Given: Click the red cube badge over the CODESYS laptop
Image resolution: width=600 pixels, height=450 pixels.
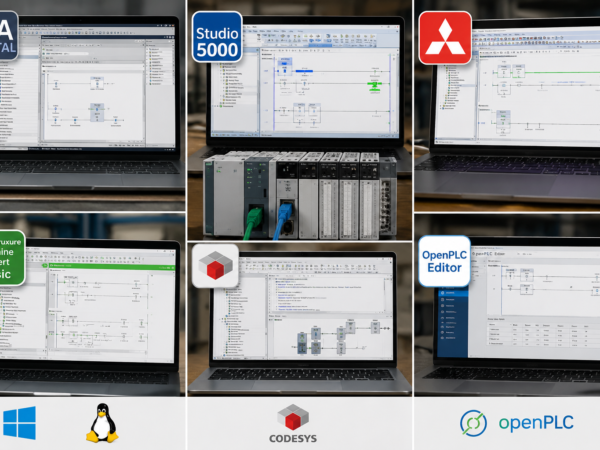Looking at the screenshot, I should (215, 266).
